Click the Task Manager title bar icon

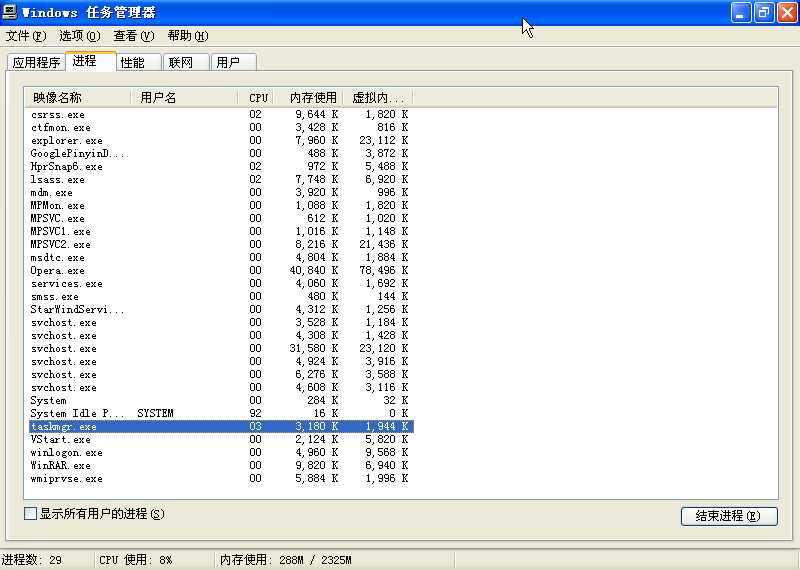tap(10, 11)
